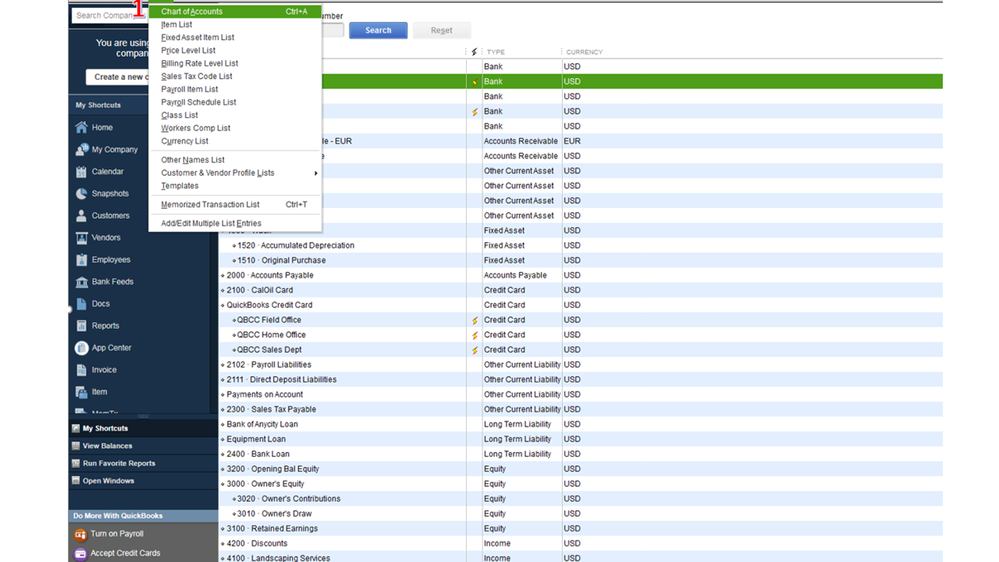The height and width of the screenshot is (562, 999).
Task: Click the Open Windows icon
Action: (x=76, y=481)
